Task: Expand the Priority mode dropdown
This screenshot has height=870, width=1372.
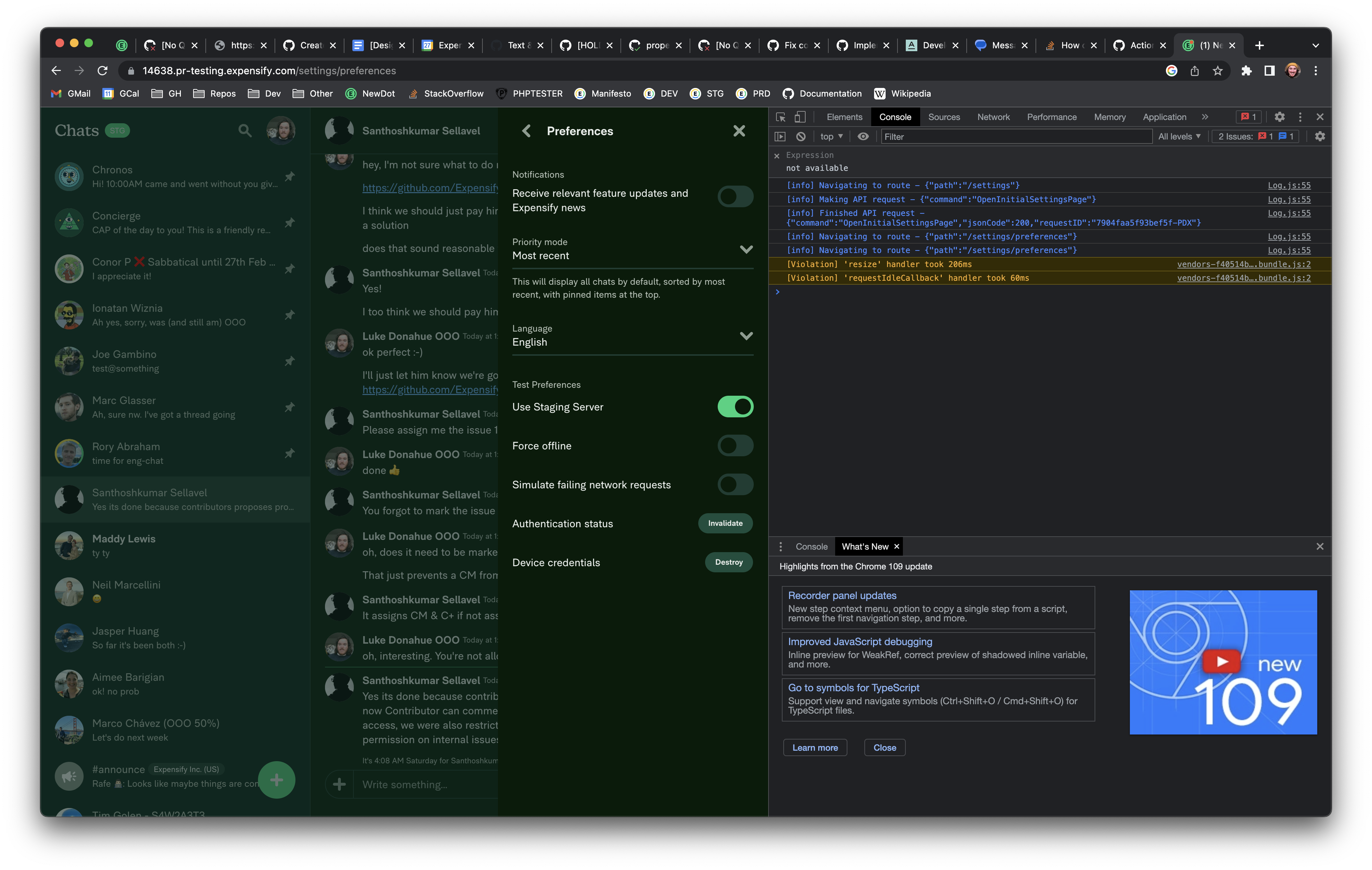Action: [x=746, y=249]
